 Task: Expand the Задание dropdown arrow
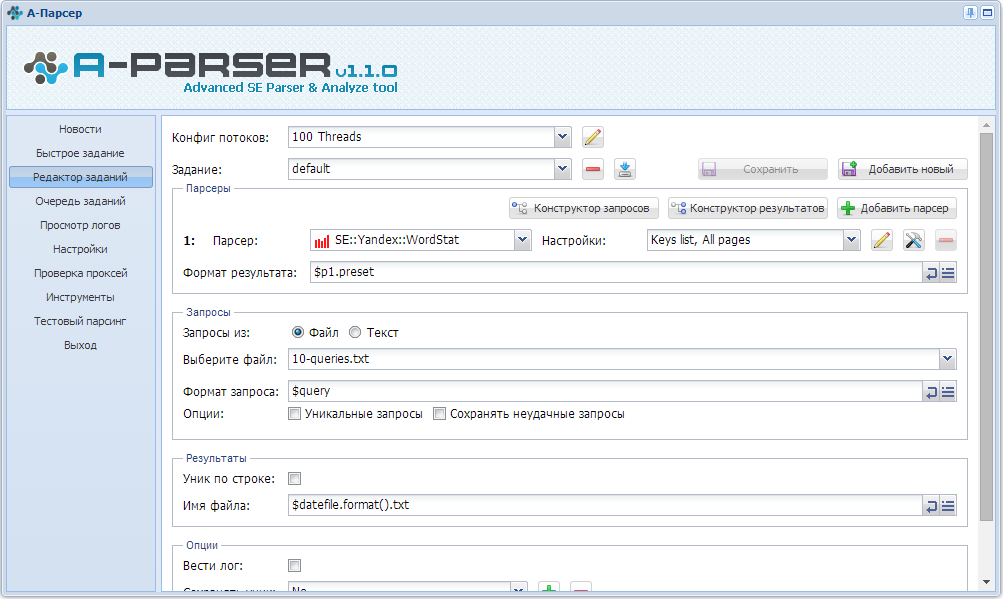coord(562,169)
